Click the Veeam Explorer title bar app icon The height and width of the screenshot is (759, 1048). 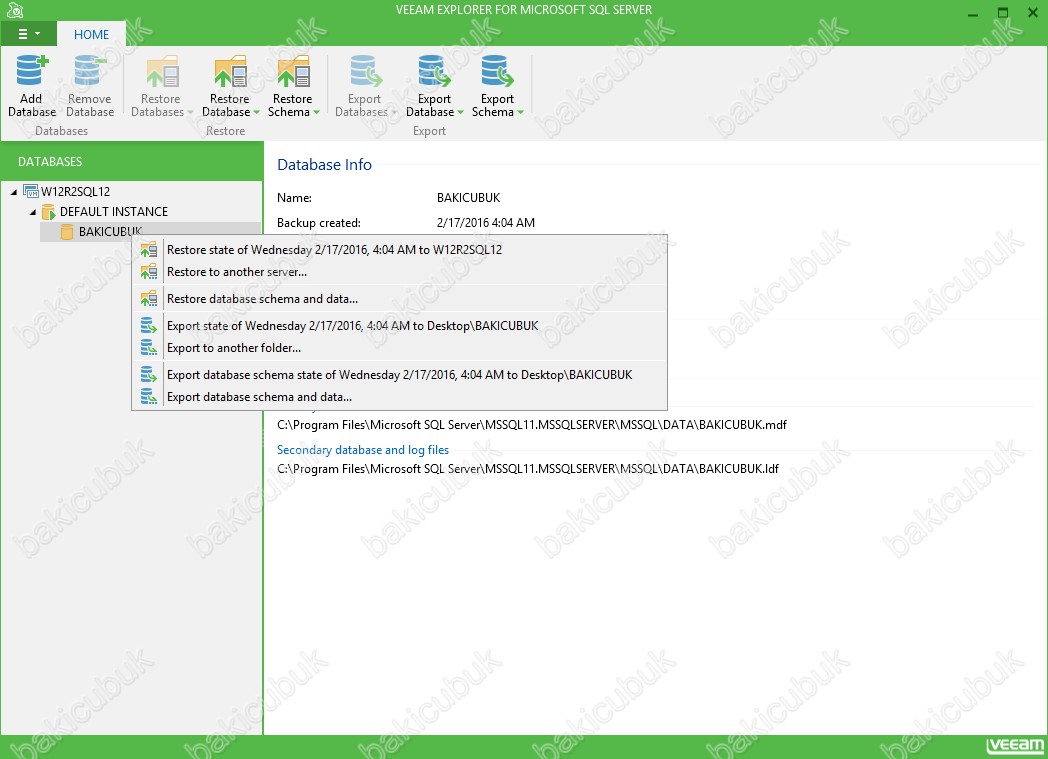[x=15, y=10]
